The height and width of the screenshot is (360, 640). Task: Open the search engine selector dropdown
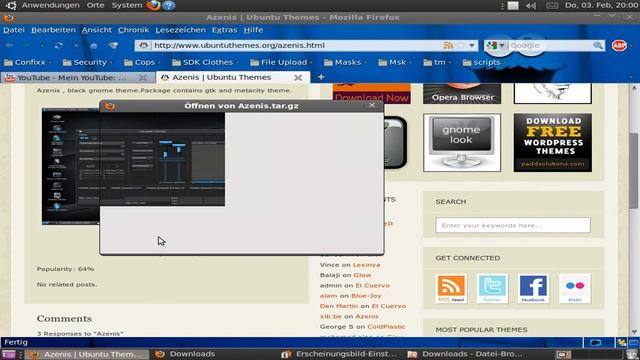[x=496, y=45]
